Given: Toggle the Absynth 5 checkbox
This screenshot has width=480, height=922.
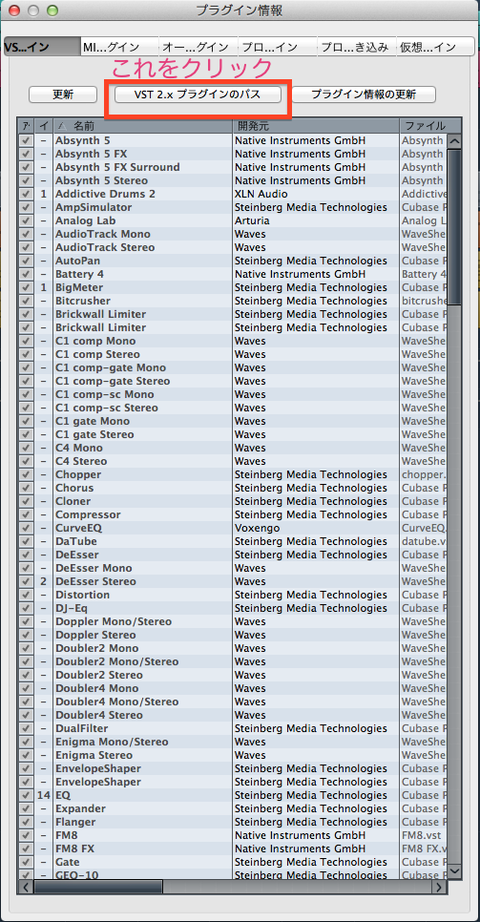Looking at the screenshot, I should [26, 141].
